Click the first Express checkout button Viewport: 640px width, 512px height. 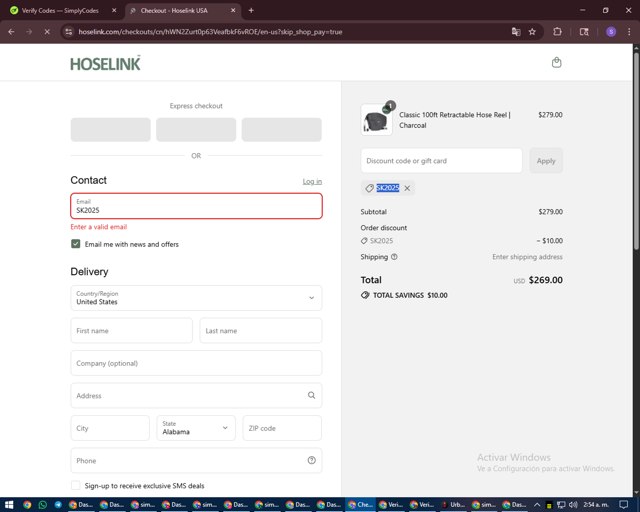point(111,129)
